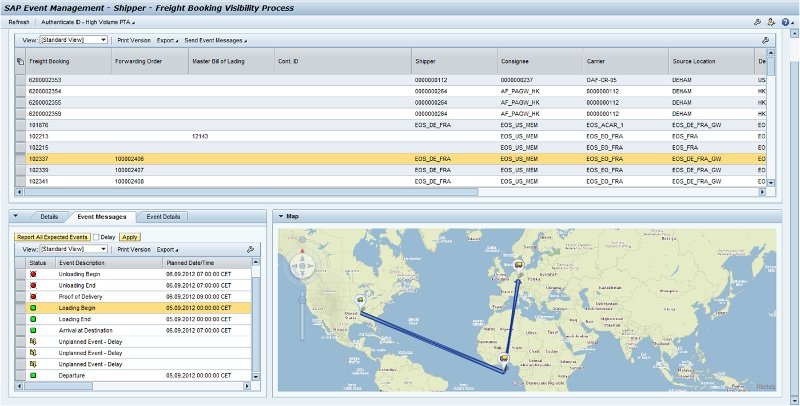Screen dimensions: 800x406
Task: Click the red status icon for Unloading Begin
Action: point(33,274)
